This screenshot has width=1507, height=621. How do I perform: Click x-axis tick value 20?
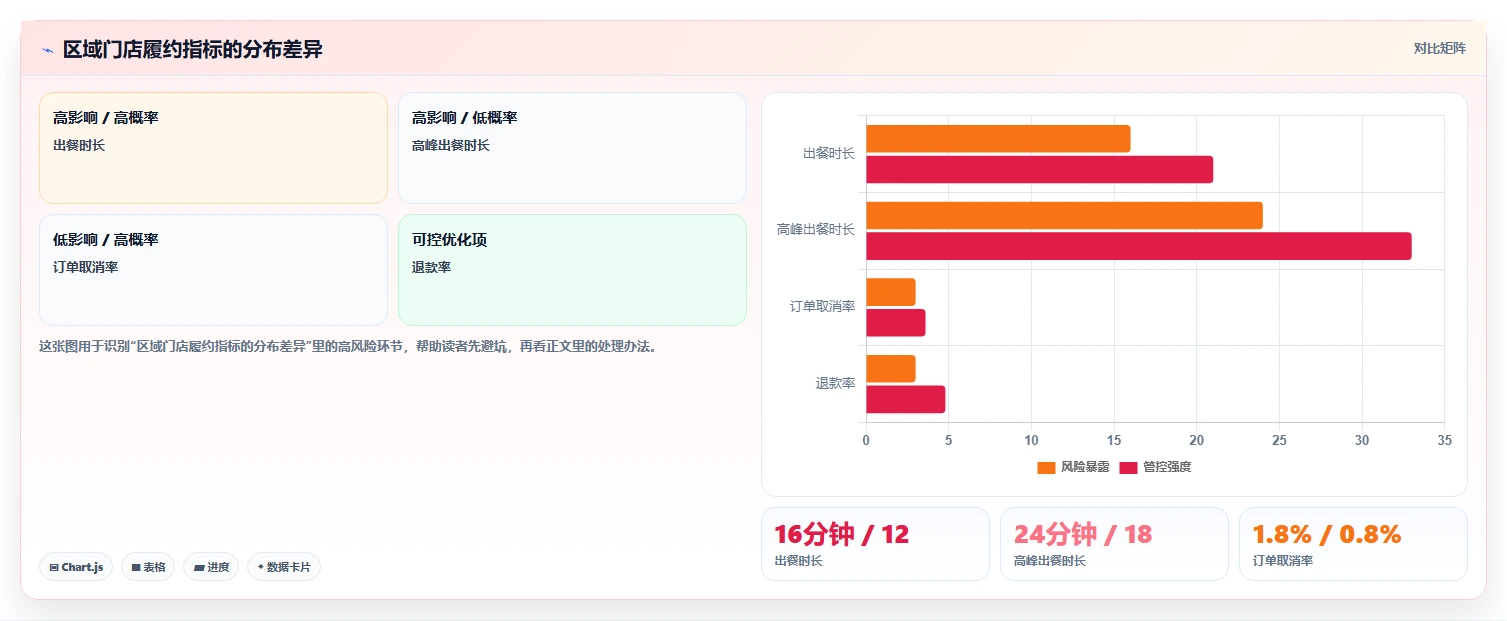(1196, 440)
